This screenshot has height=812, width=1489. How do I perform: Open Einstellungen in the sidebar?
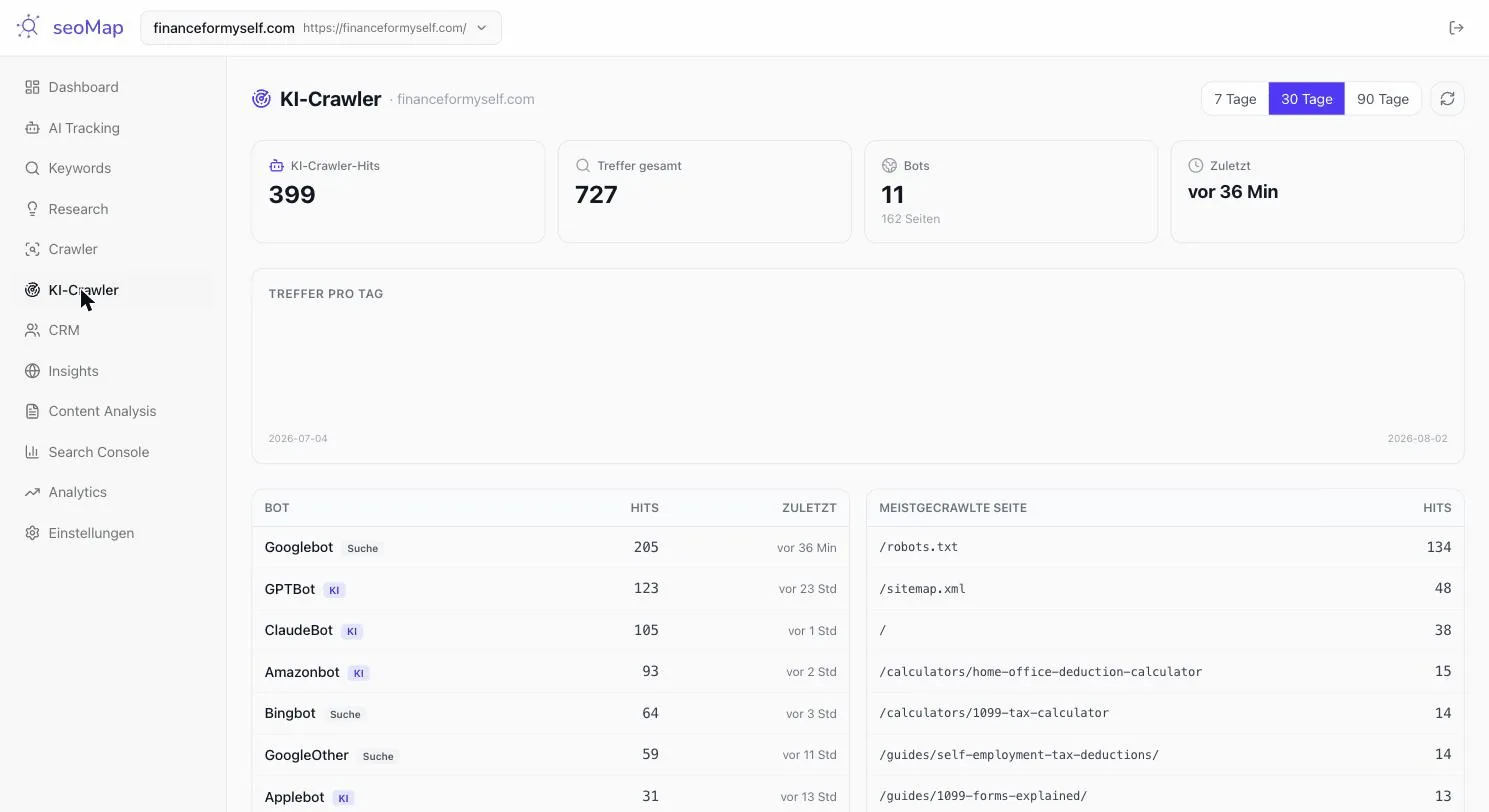click(113, 533)
